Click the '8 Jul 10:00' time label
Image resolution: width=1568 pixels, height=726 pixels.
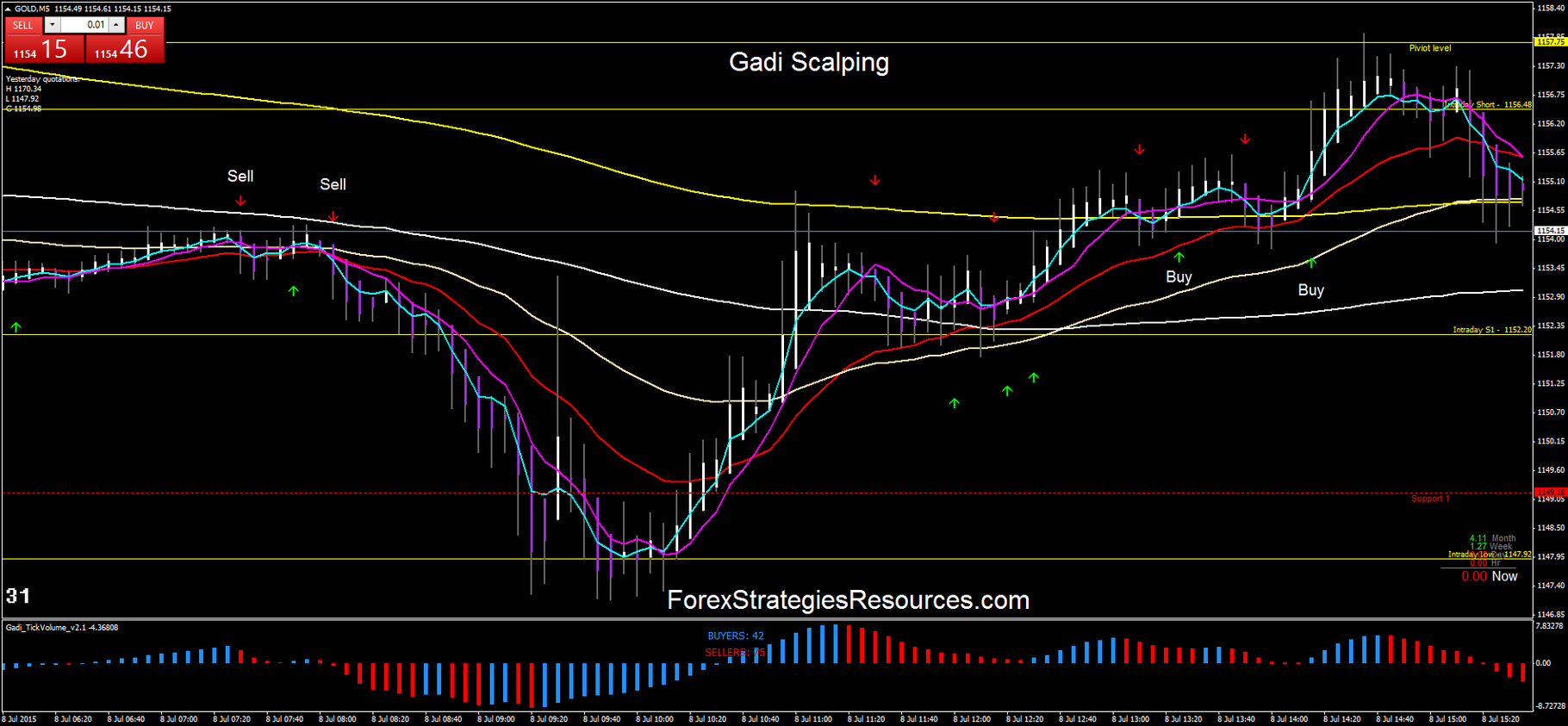(x=655, y=719)
